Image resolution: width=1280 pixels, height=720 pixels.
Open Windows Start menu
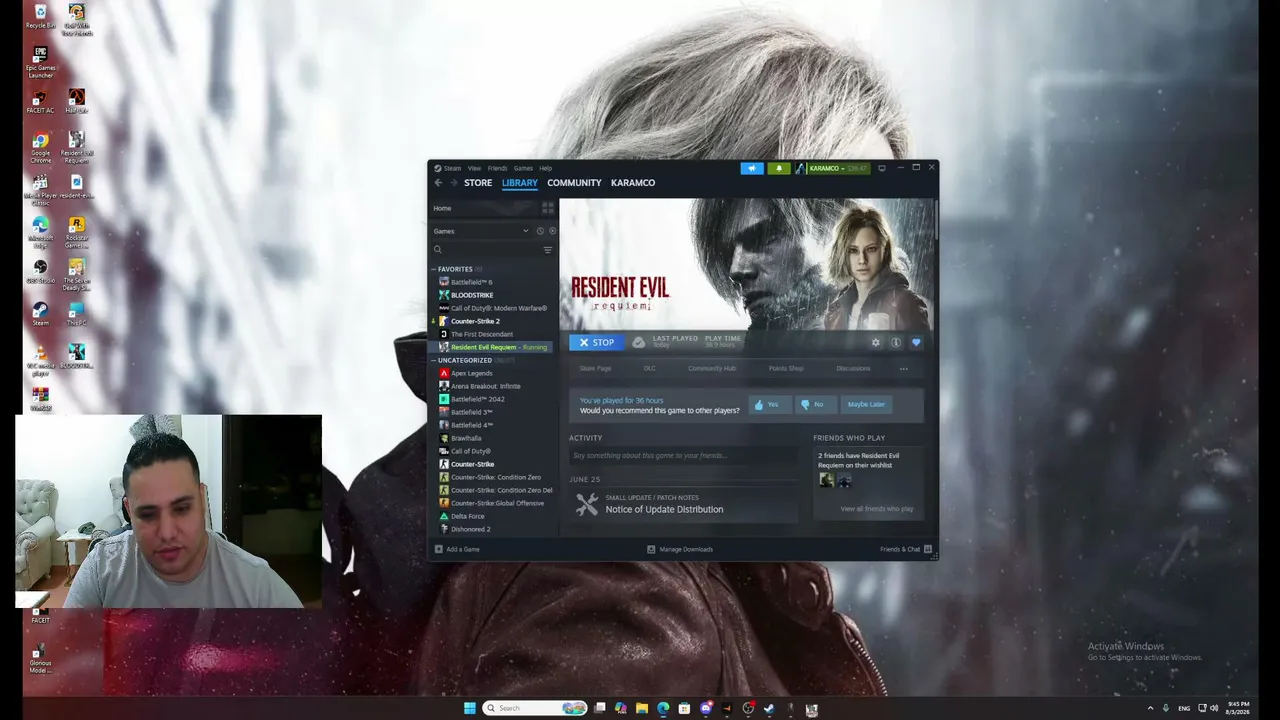point(470,708)
